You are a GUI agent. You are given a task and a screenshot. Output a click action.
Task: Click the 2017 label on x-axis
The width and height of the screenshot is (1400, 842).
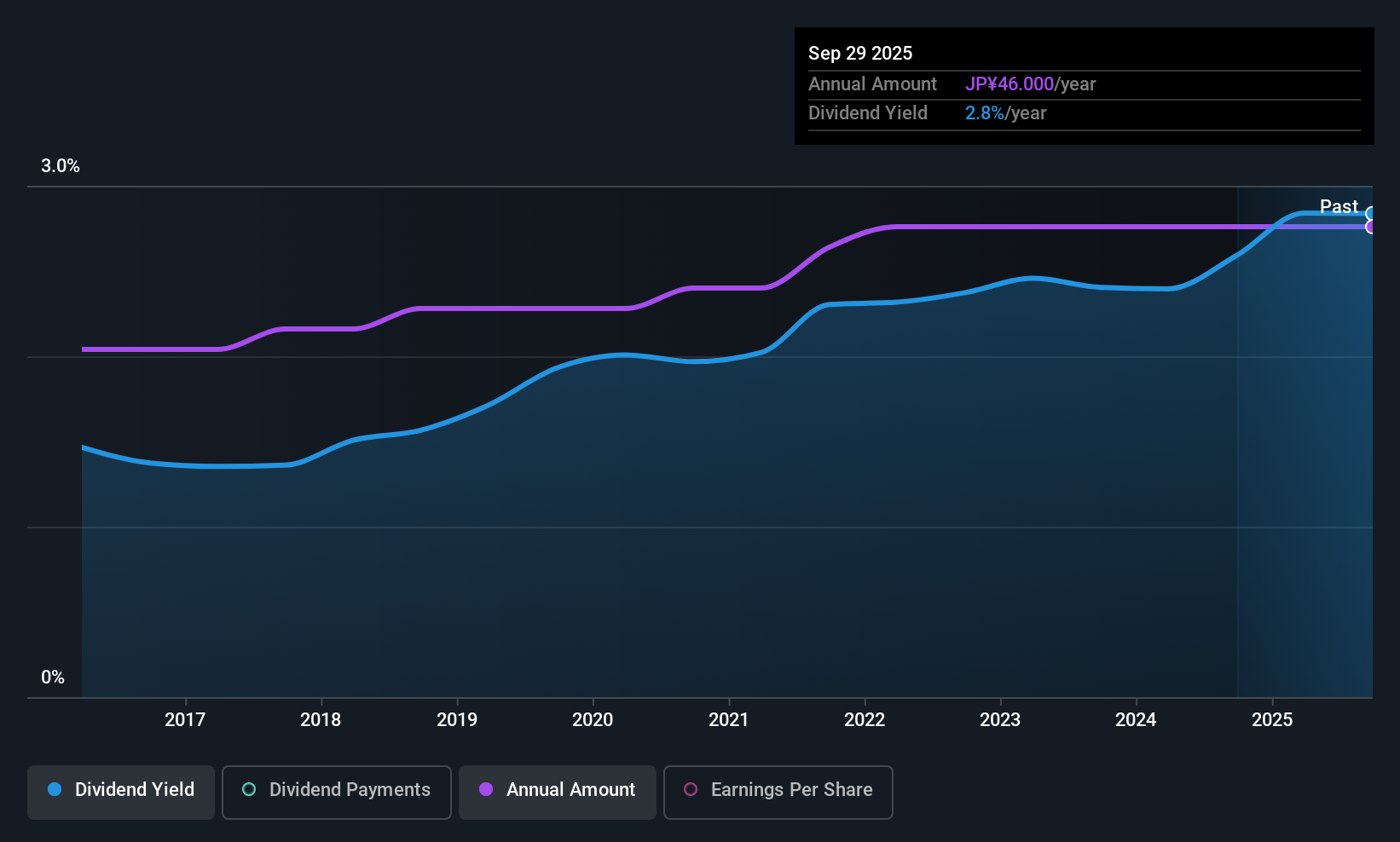tap(185, 719)
